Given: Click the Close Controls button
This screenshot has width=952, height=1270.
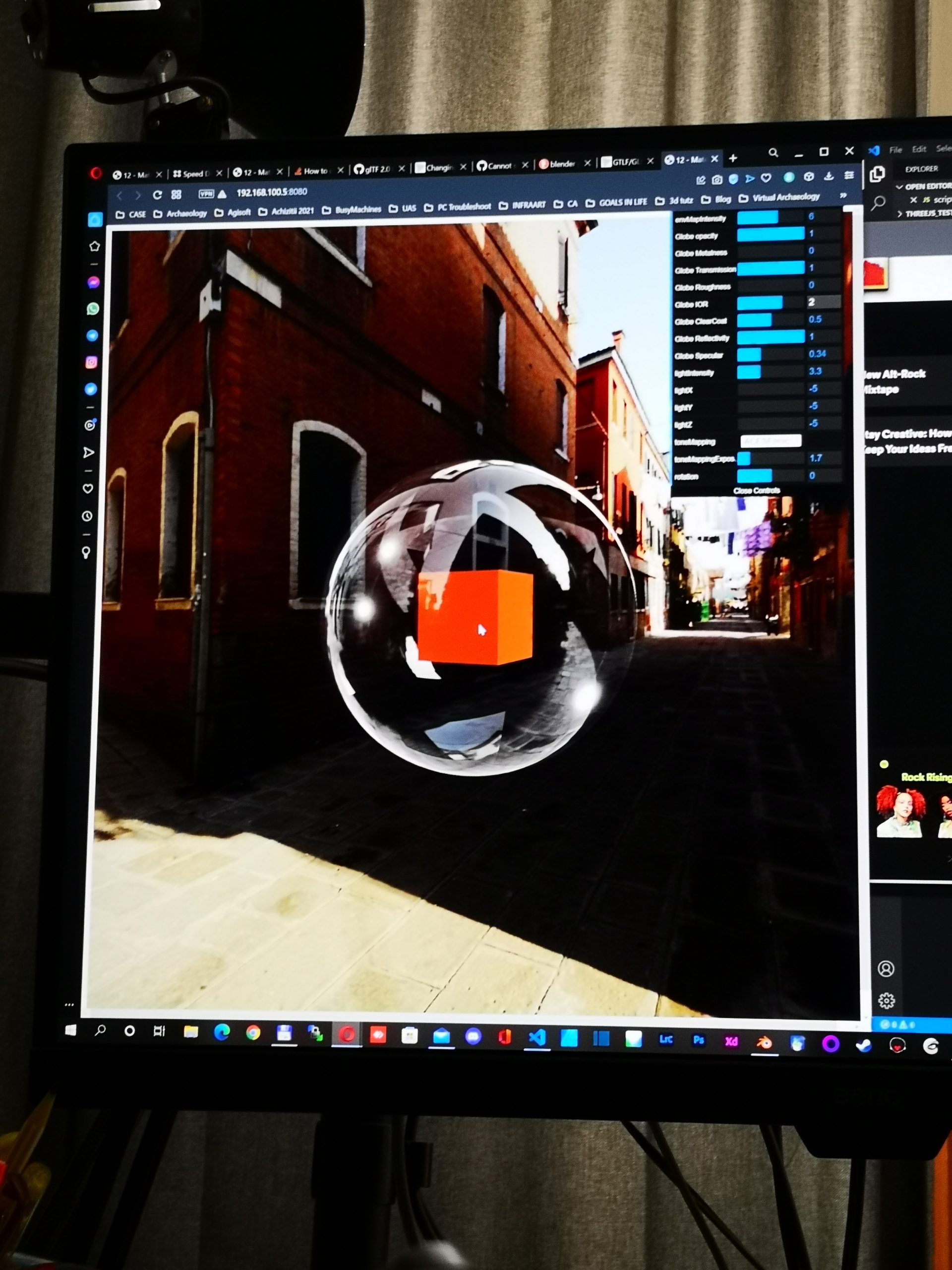Looking at the screenshot, I should [756, 490].
